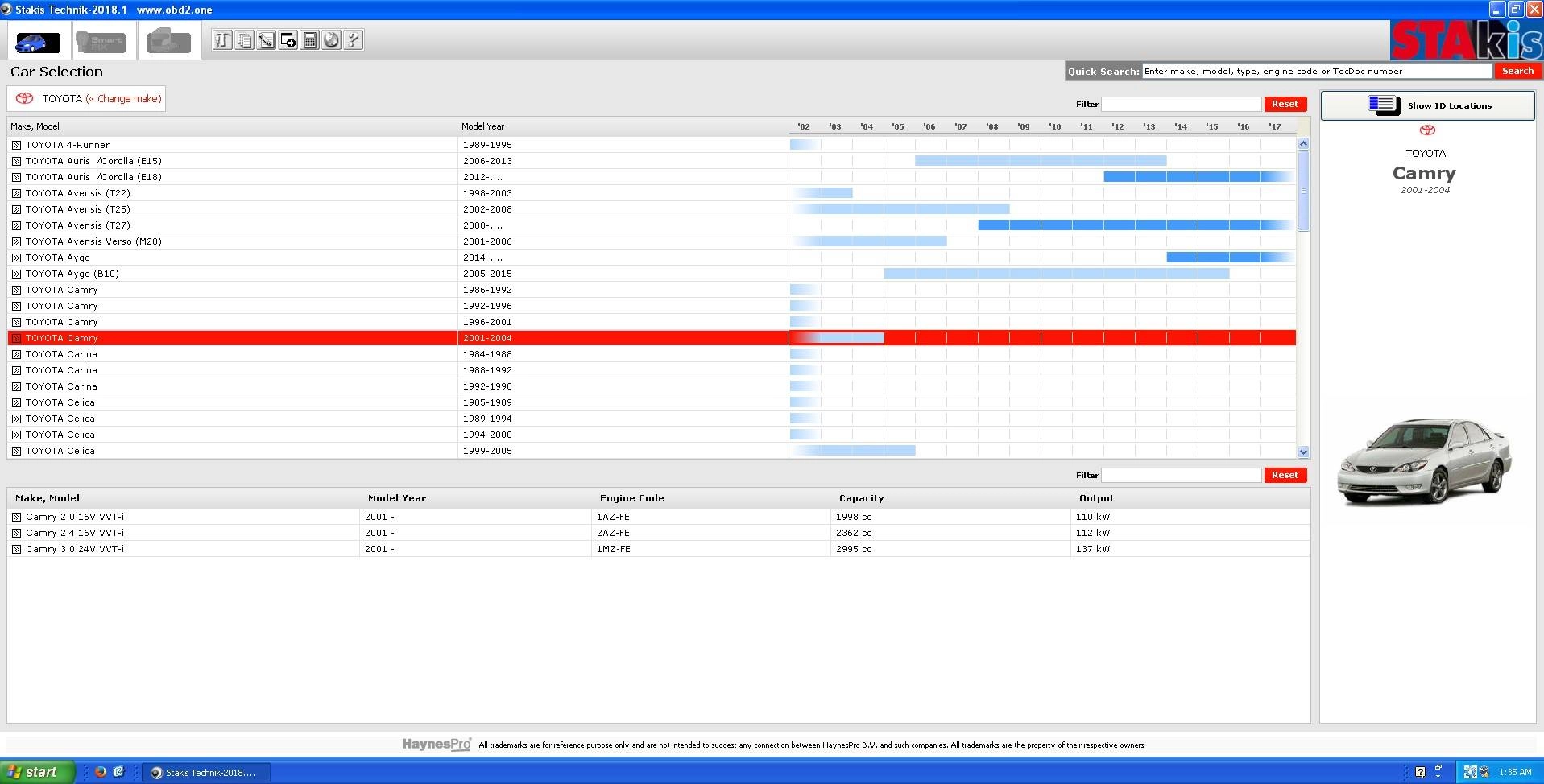The image size is (1544, 784).
Task: Select TOYOTA Celica 1994-2000 row
Action: (x=652, y=435)
